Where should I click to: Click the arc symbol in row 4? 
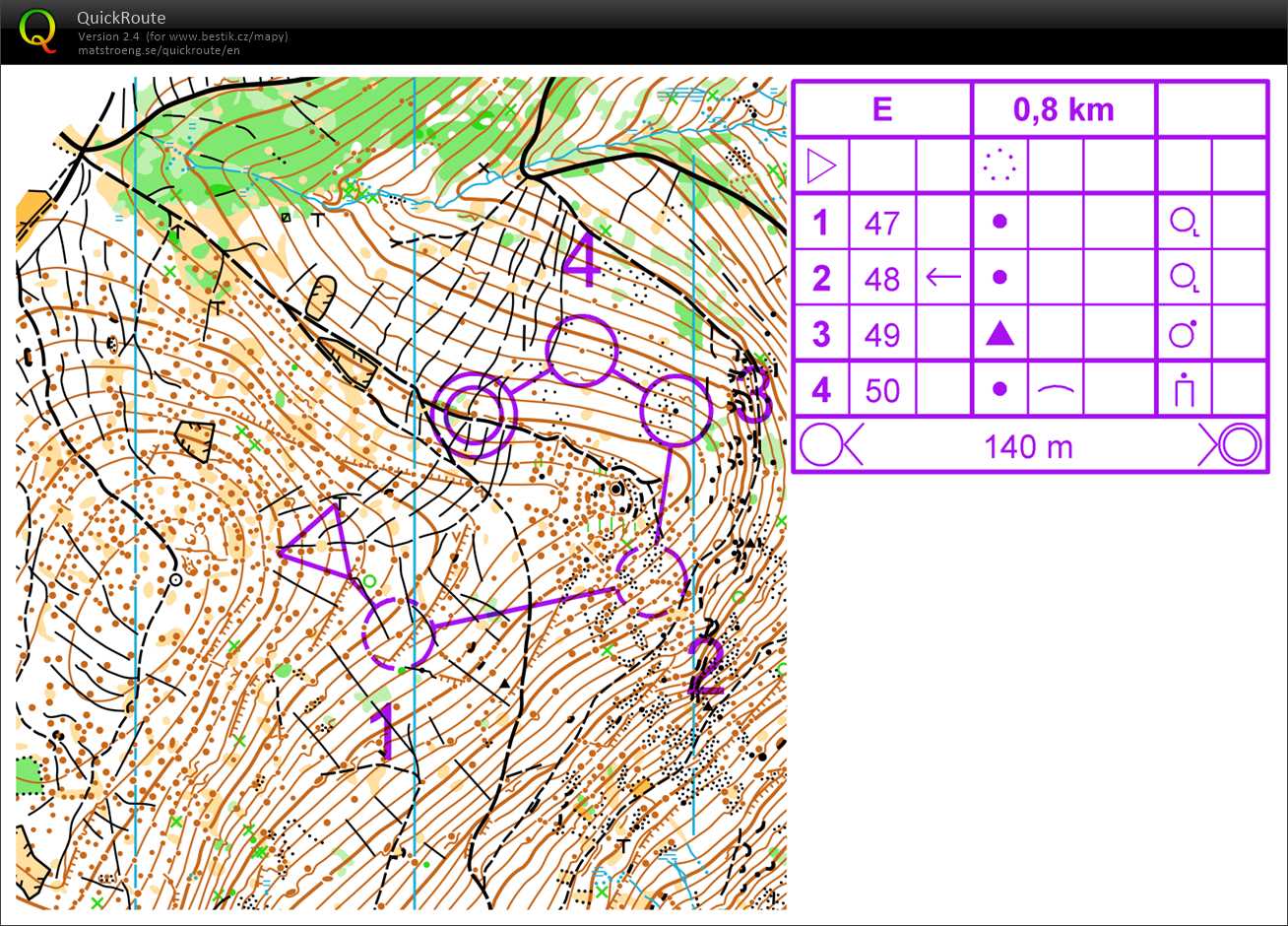point(1055,390)
